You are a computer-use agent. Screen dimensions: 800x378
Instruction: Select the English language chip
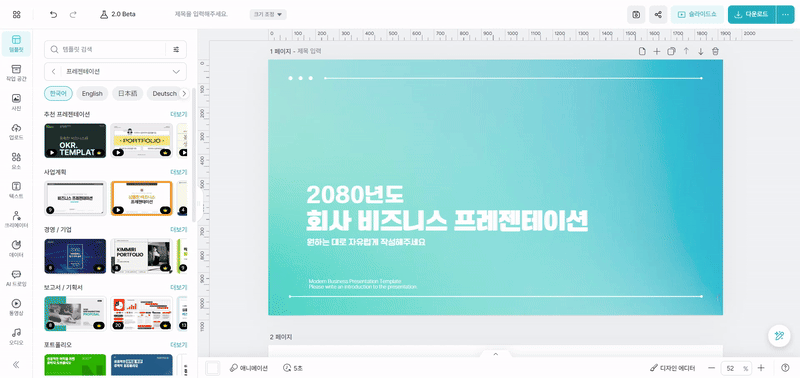(92, 94)
